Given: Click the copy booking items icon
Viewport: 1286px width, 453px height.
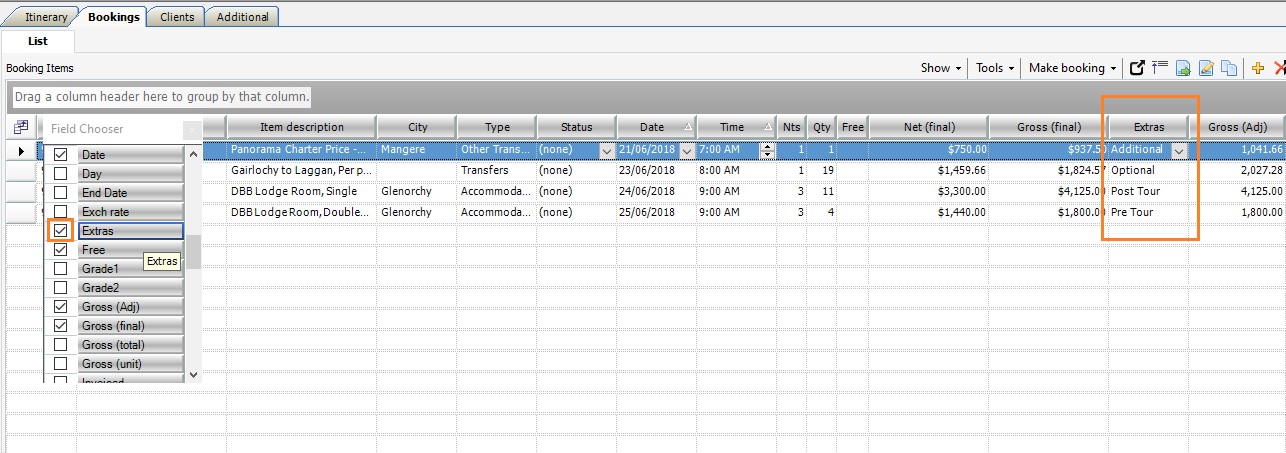Looking at the screenshot, I should pos(1228,68).
